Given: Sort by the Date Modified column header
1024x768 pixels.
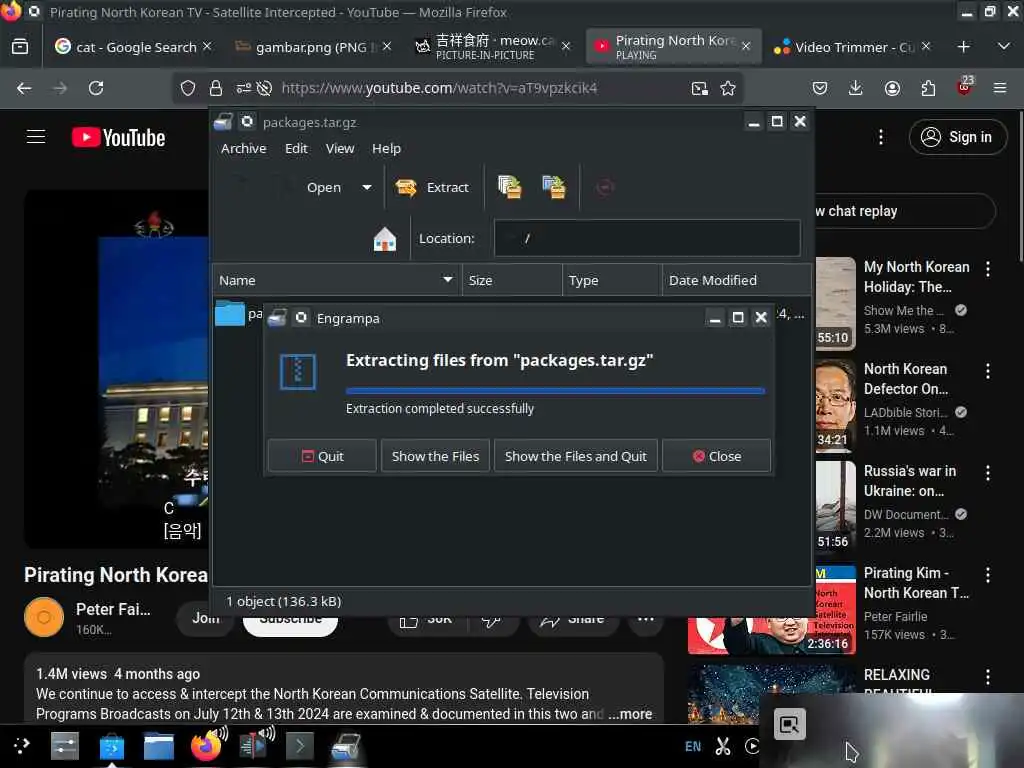Looking at the screenshot, I should (736, 280).
